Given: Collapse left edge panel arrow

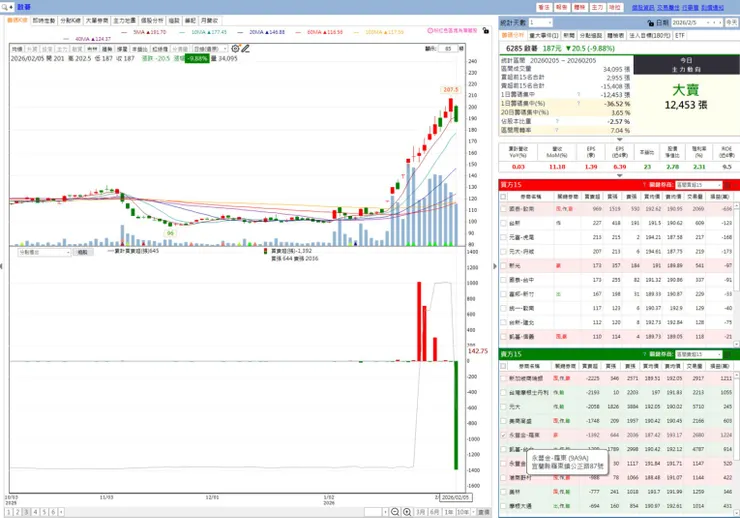Looking at the screenshot, I should pyautogui.click(x=1, y=266).
